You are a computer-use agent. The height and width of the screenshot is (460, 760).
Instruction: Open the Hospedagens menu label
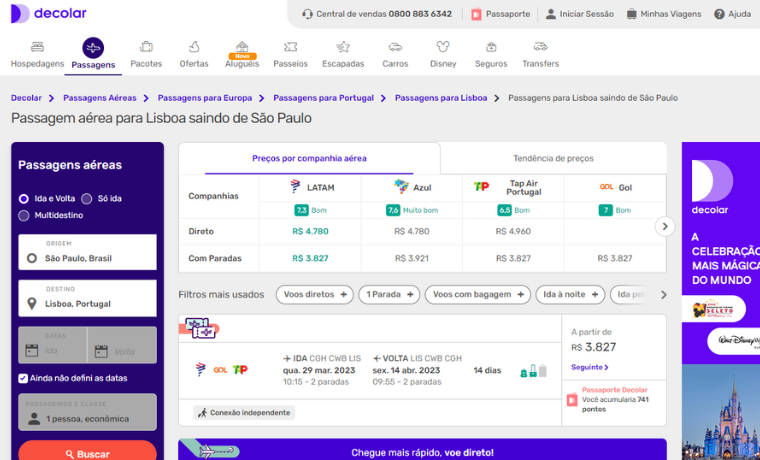point(37,63)
